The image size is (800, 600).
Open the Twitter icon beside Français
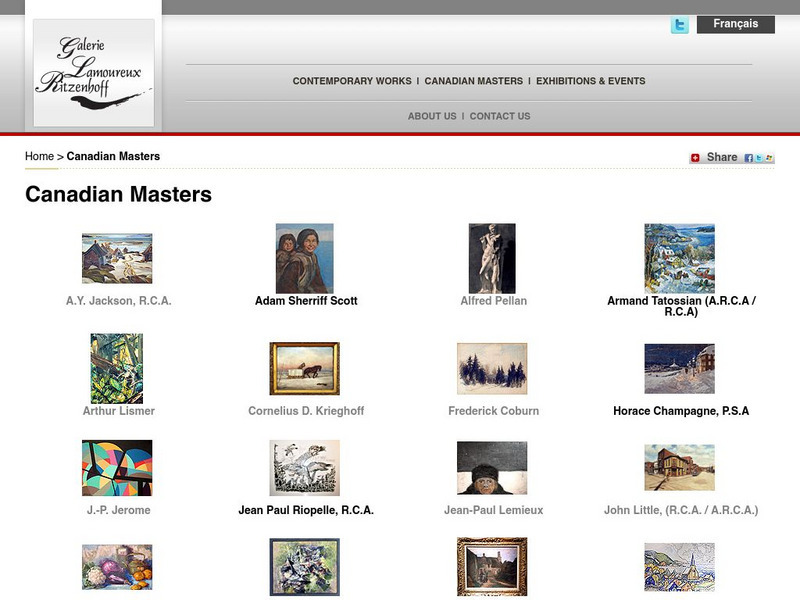(x=680, y=24)
